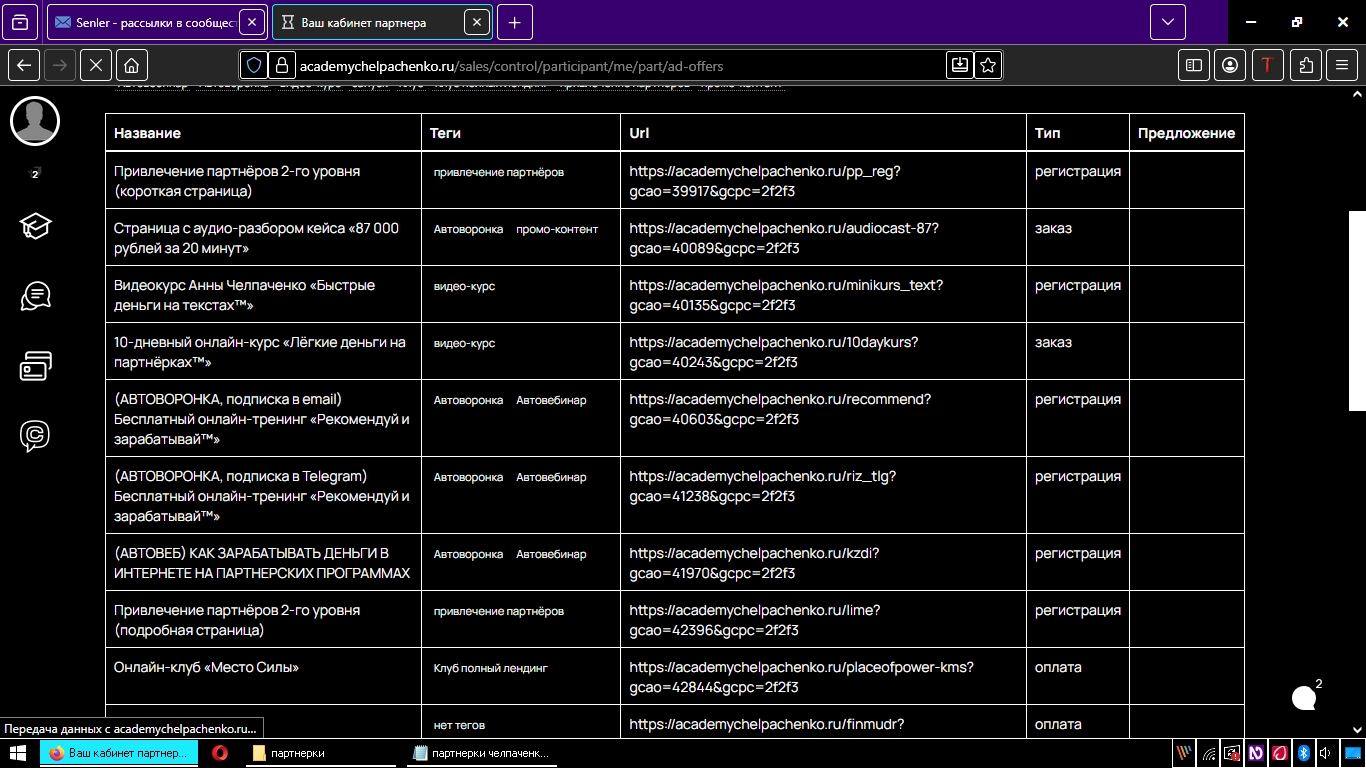Stop loading the page with X button

click(x=95, y=65)
